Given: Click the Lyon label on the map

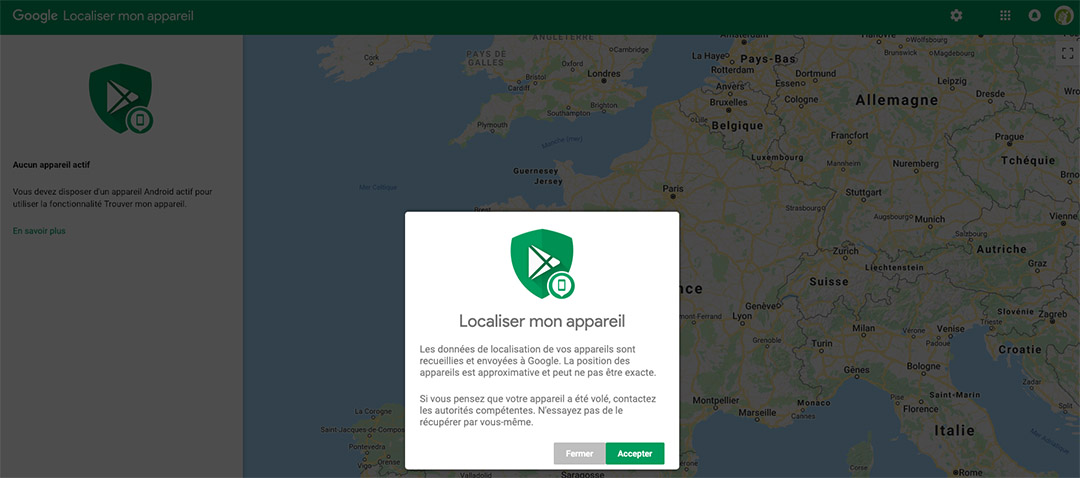Looking at the screenshot, I should coord(742,316).
